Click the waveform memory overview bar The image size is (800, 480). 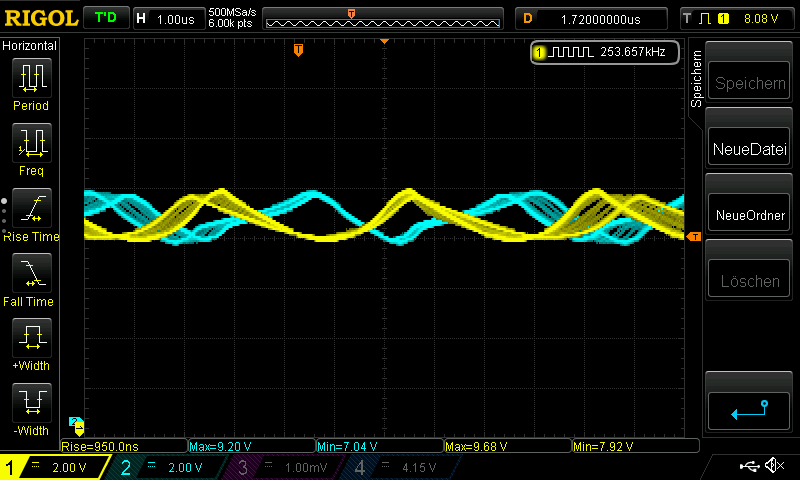click(383, 19)
